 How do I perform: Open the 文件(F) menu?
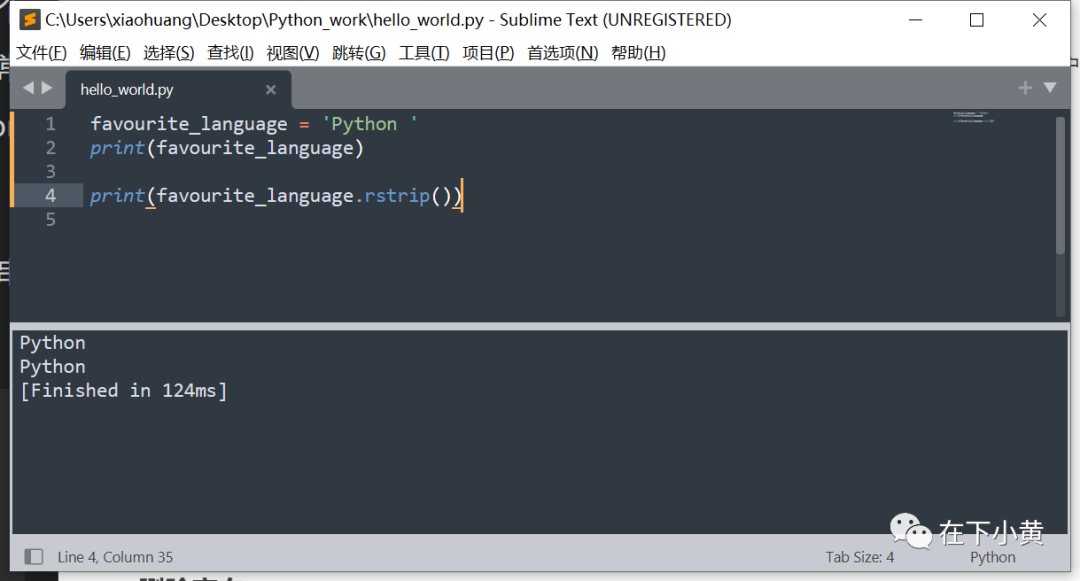click(x=41, y=53)
